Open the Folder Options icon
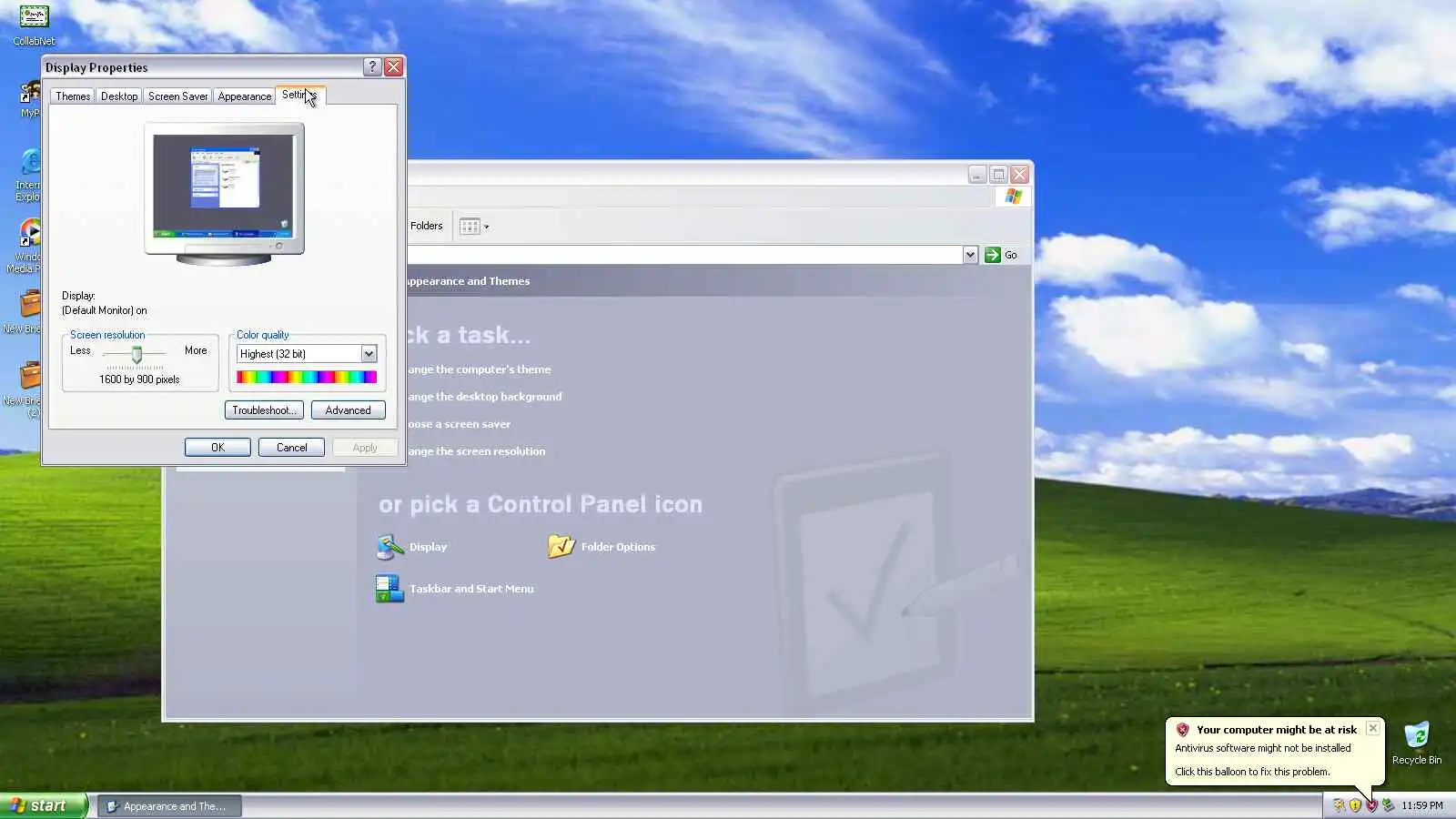Image resolution: width=1456 pixels, height=819 pixels. click(x=561, y=546)
